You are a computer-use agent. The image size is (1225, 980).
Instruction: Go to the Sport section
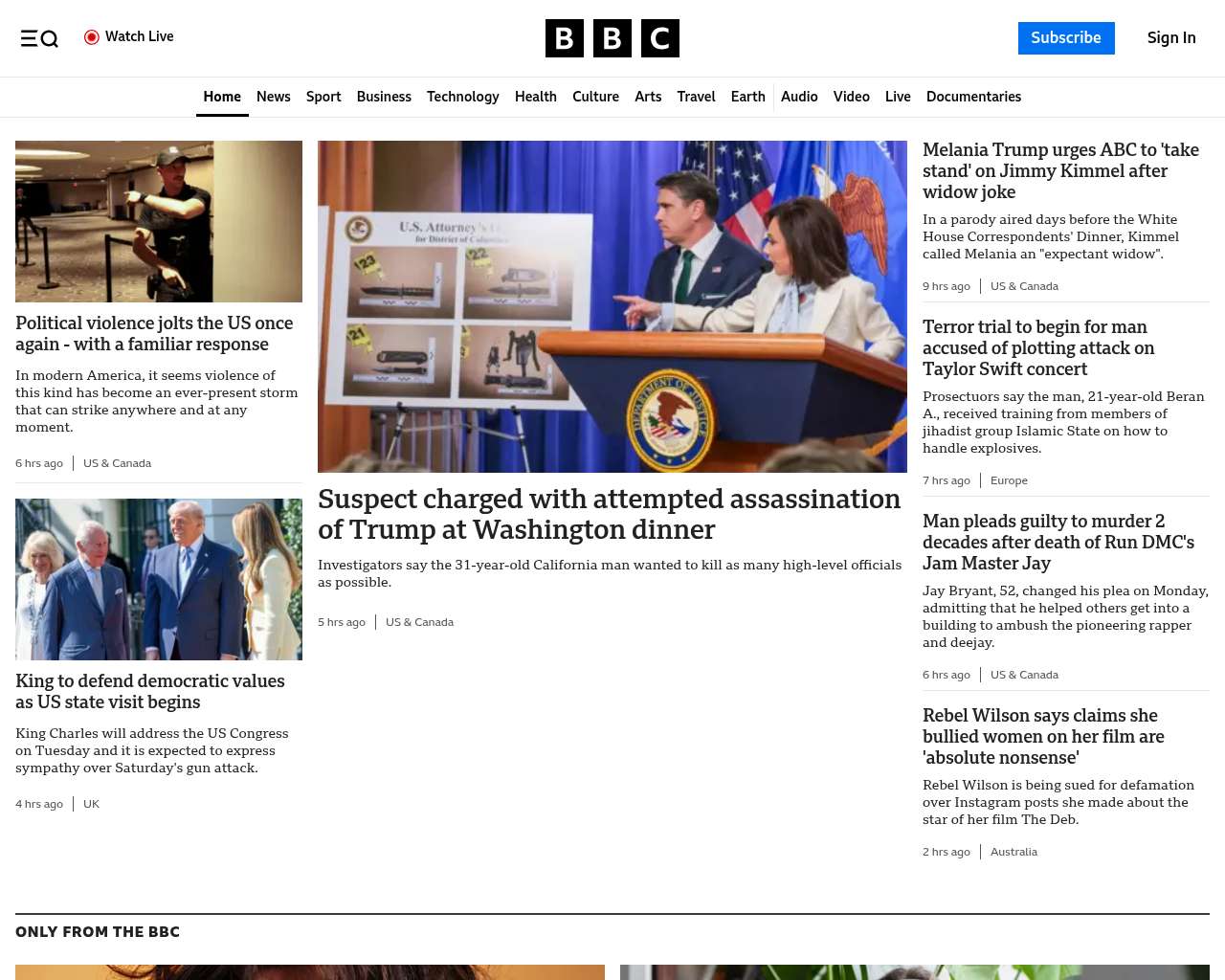click(x=323, y=97)
